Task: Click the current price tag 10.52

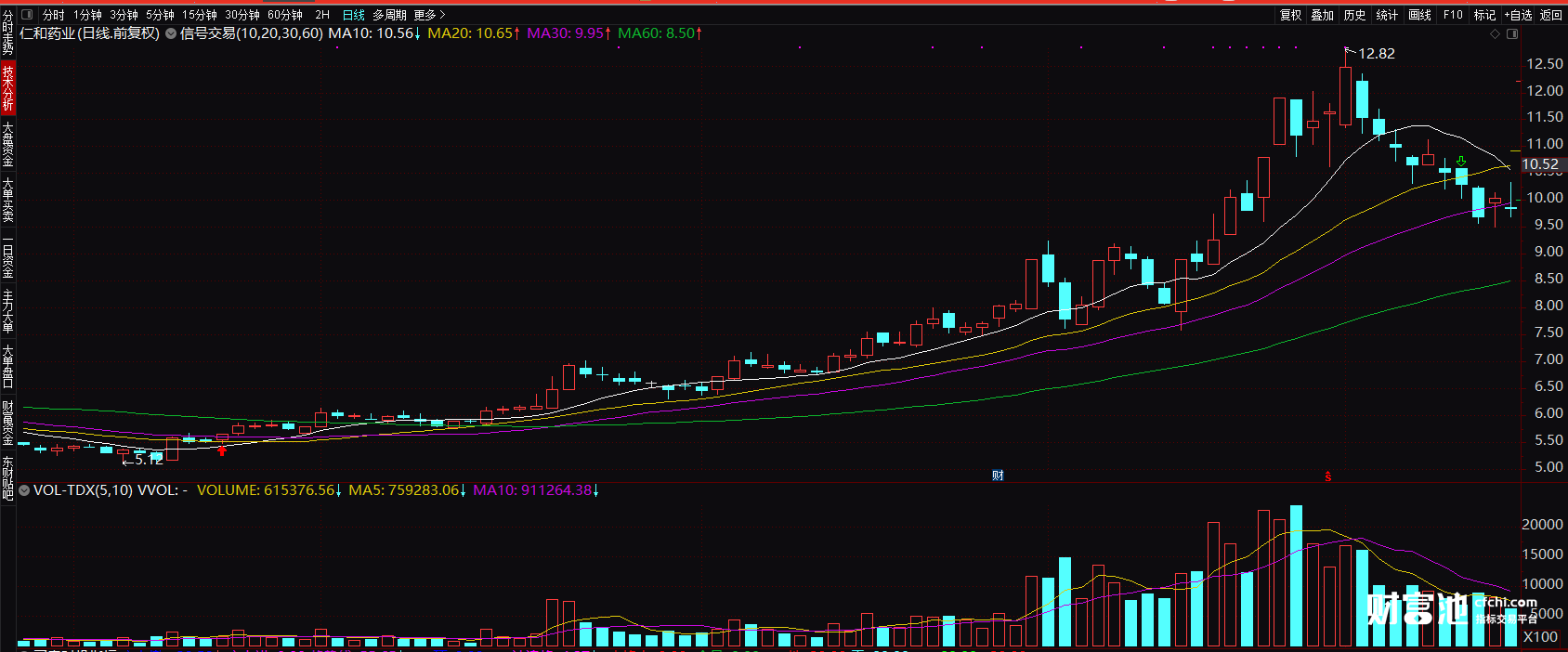Action: [1540, 164]
